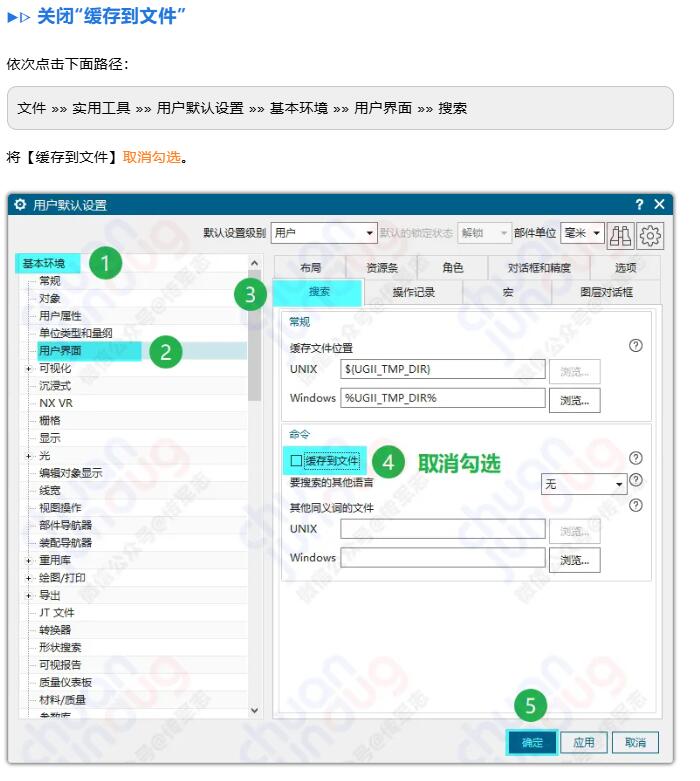Click help icon beside 要搜索的其他语言

pos(635,480)
